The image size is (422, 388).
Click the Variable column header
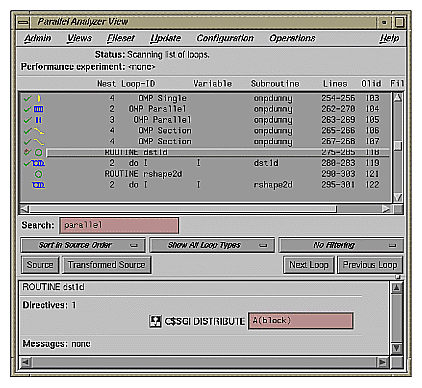pos(212,84)
